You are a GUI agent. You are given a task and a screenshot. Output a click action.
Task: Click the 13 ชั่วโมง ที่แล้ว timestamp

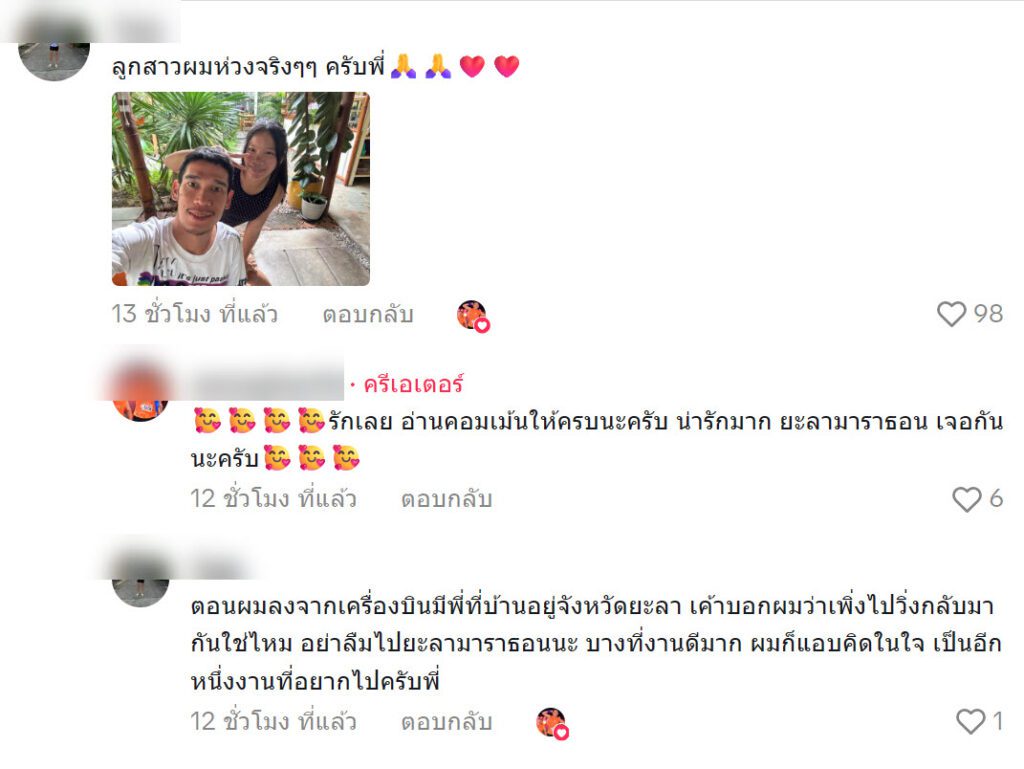(194, 314)
